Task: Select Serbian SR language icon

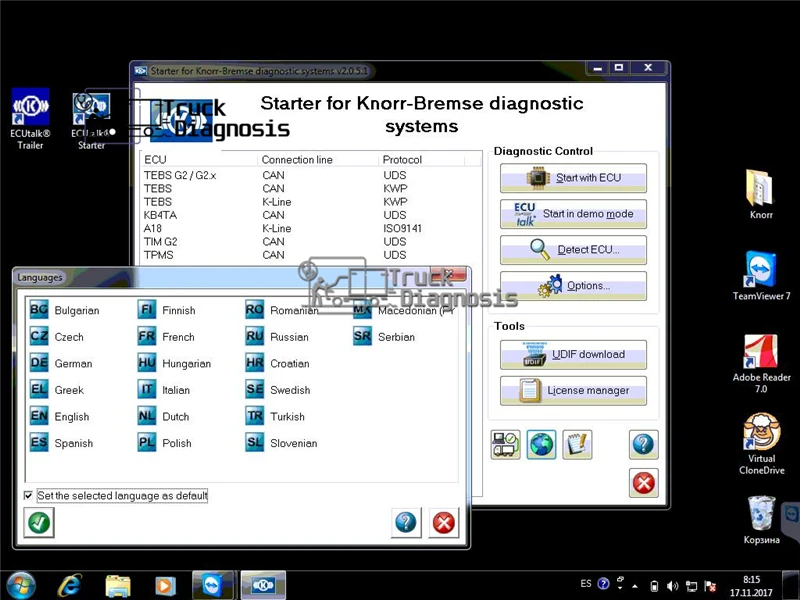Action: pyautogui.click(x=362, y=336)
